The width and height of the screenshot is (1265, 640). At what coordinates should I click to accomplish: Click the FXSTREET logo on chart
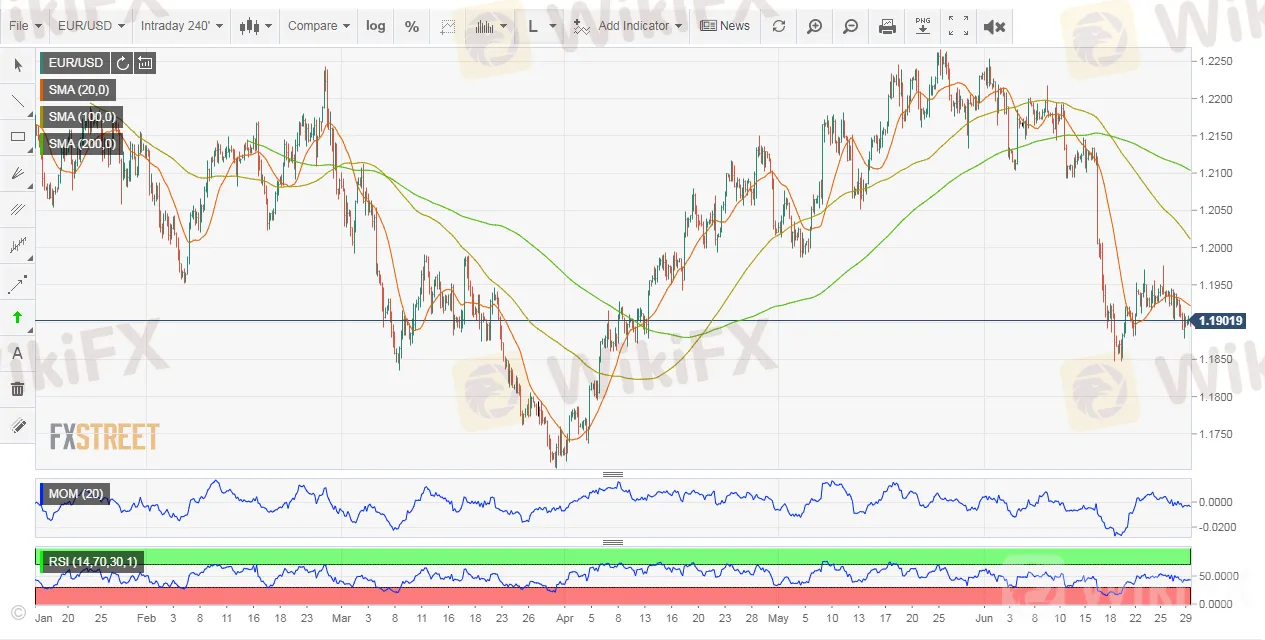coord(104,436)
